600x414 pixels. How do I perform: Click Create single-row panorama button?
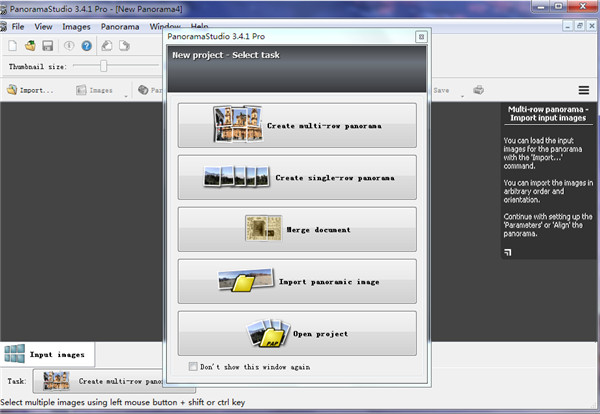coord(297,178)
